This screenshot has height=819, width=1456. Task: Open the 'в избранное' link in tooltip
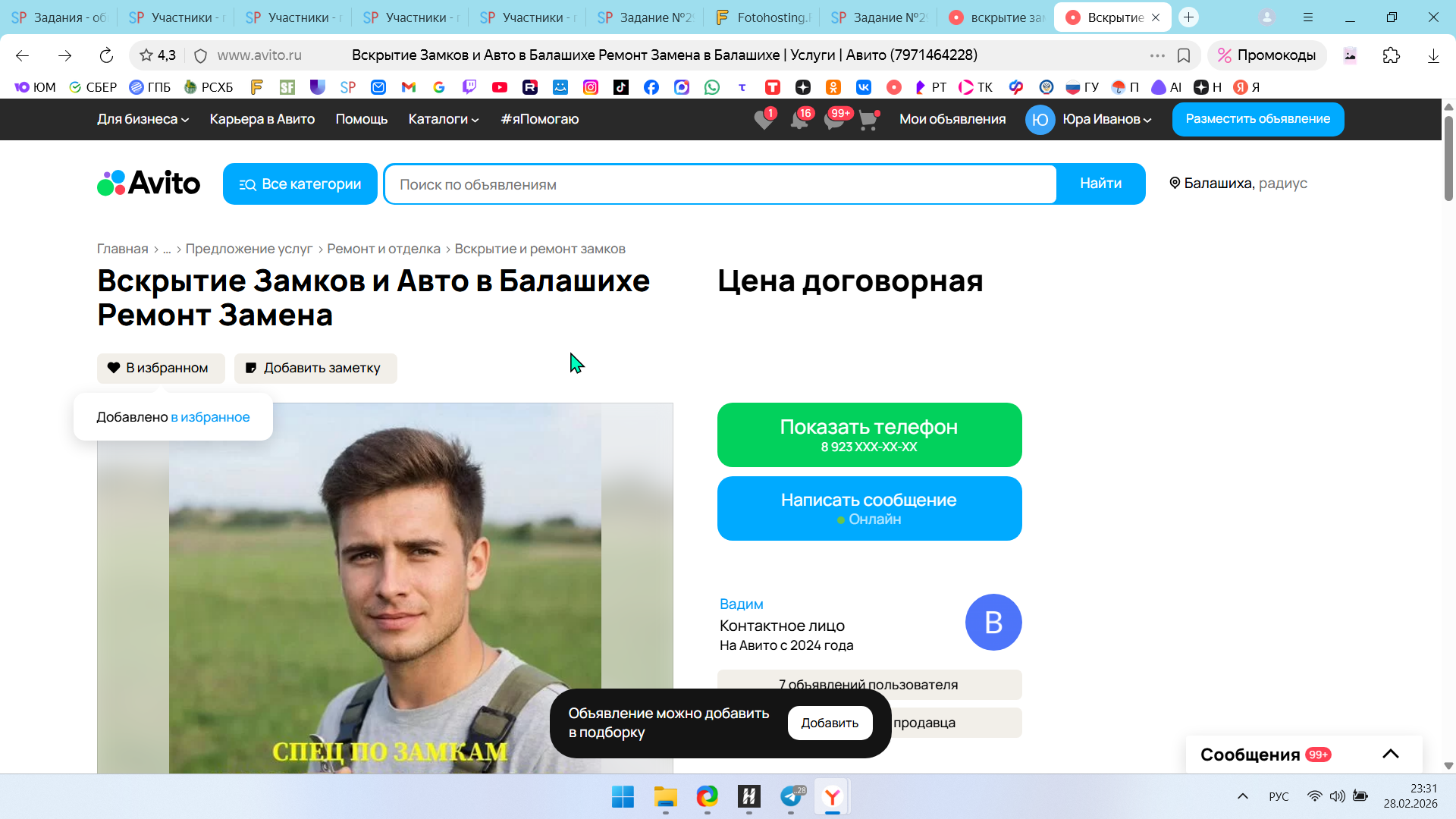click(x=210, y=417)
